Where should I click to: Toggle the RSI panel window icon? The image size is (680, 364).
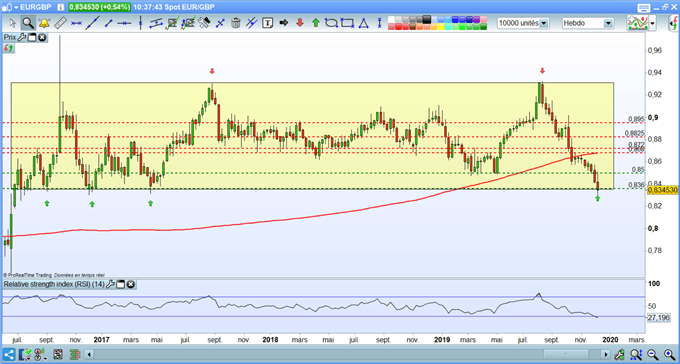coord(121,285)
